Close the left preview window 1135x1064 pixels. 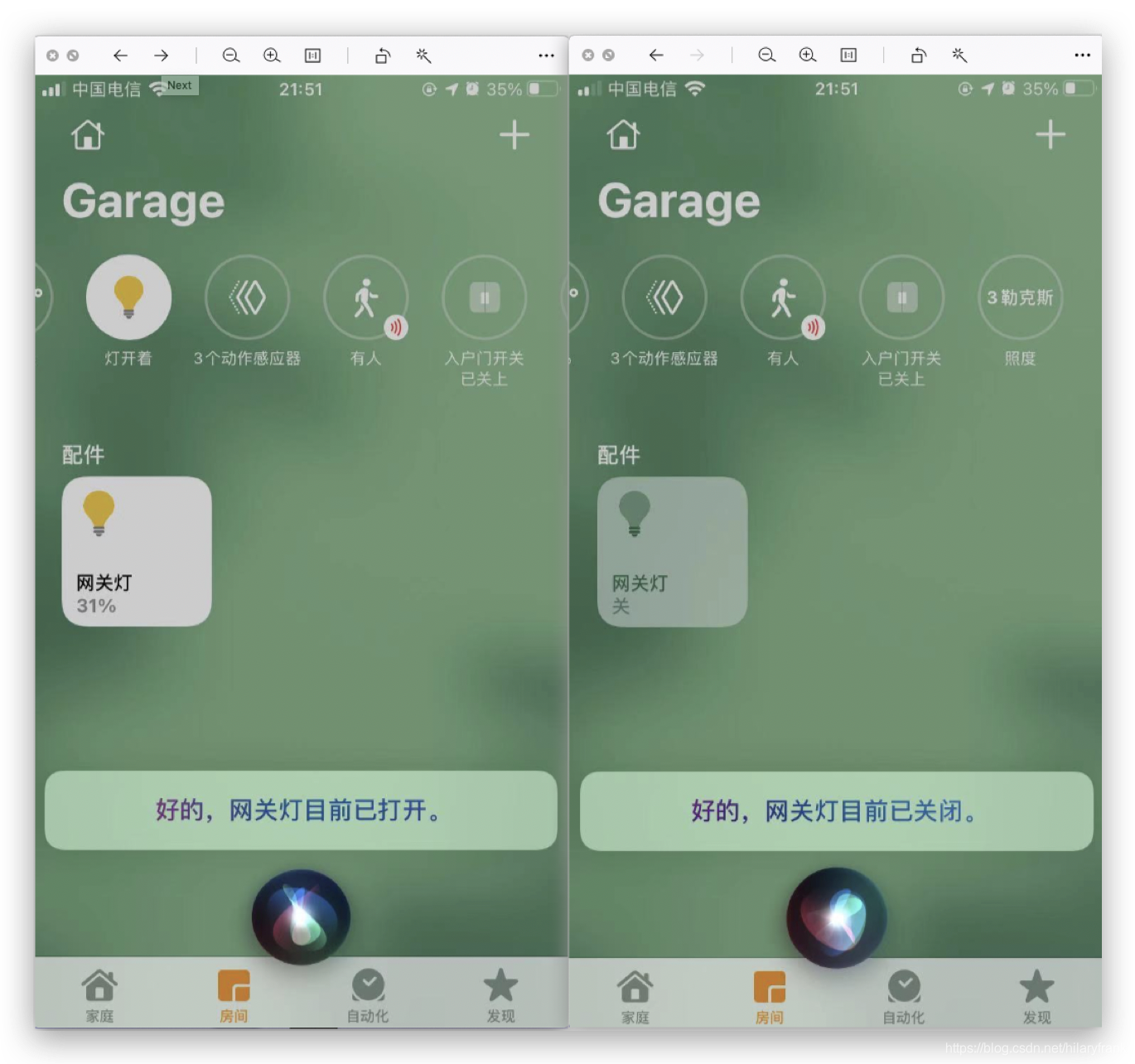(52, 56)
